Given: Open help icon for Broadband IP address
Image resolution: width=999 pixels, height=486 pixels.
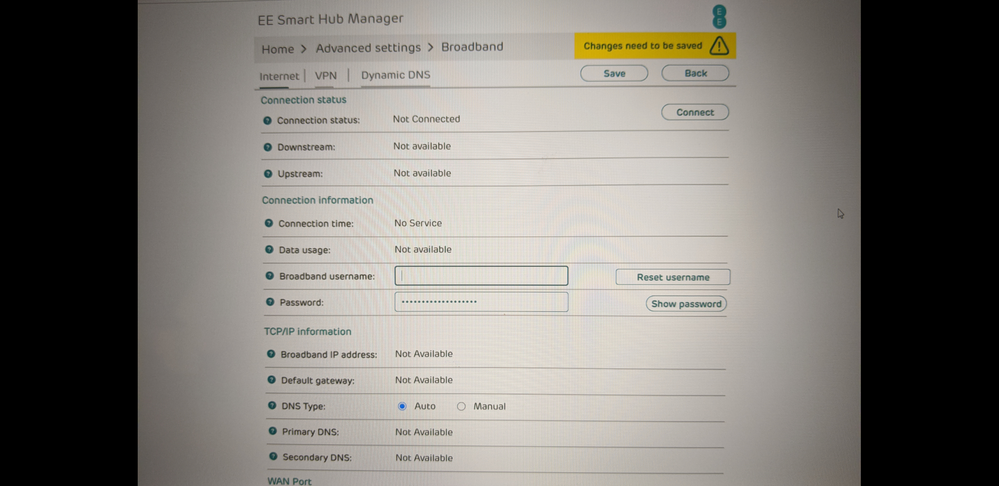Looking at the screenshot, I should (x=271, y=354).
